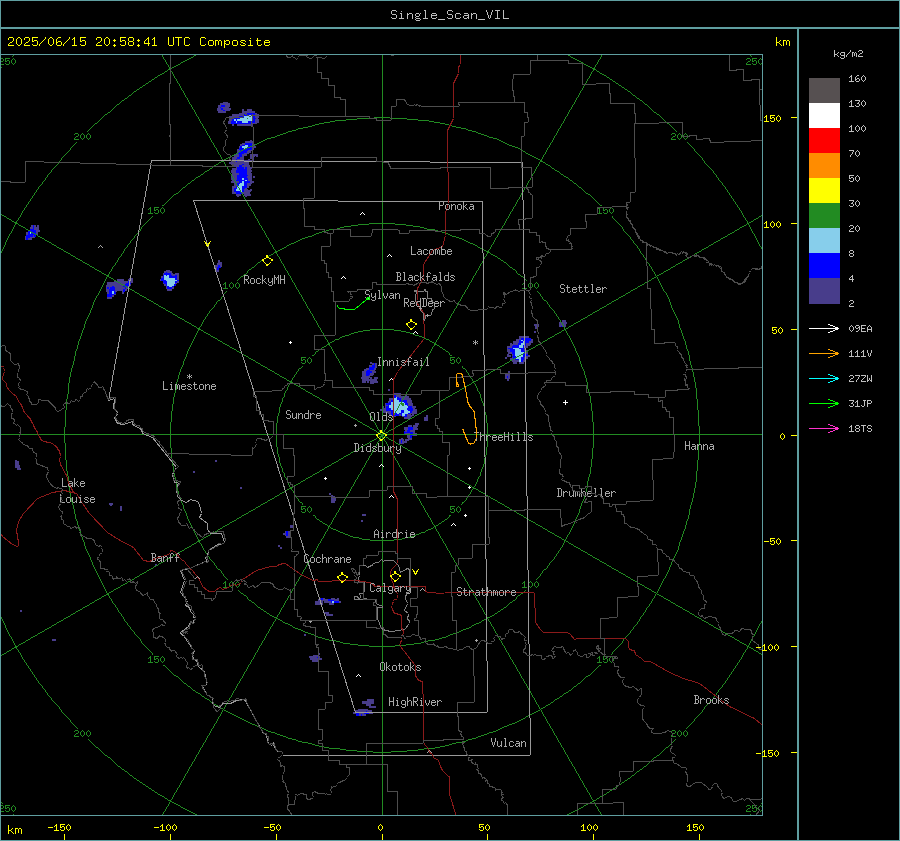The image size is (900, 841).
Task: Click the 31JP legend label
Action: pyautogui.click(x=860, y=404)
